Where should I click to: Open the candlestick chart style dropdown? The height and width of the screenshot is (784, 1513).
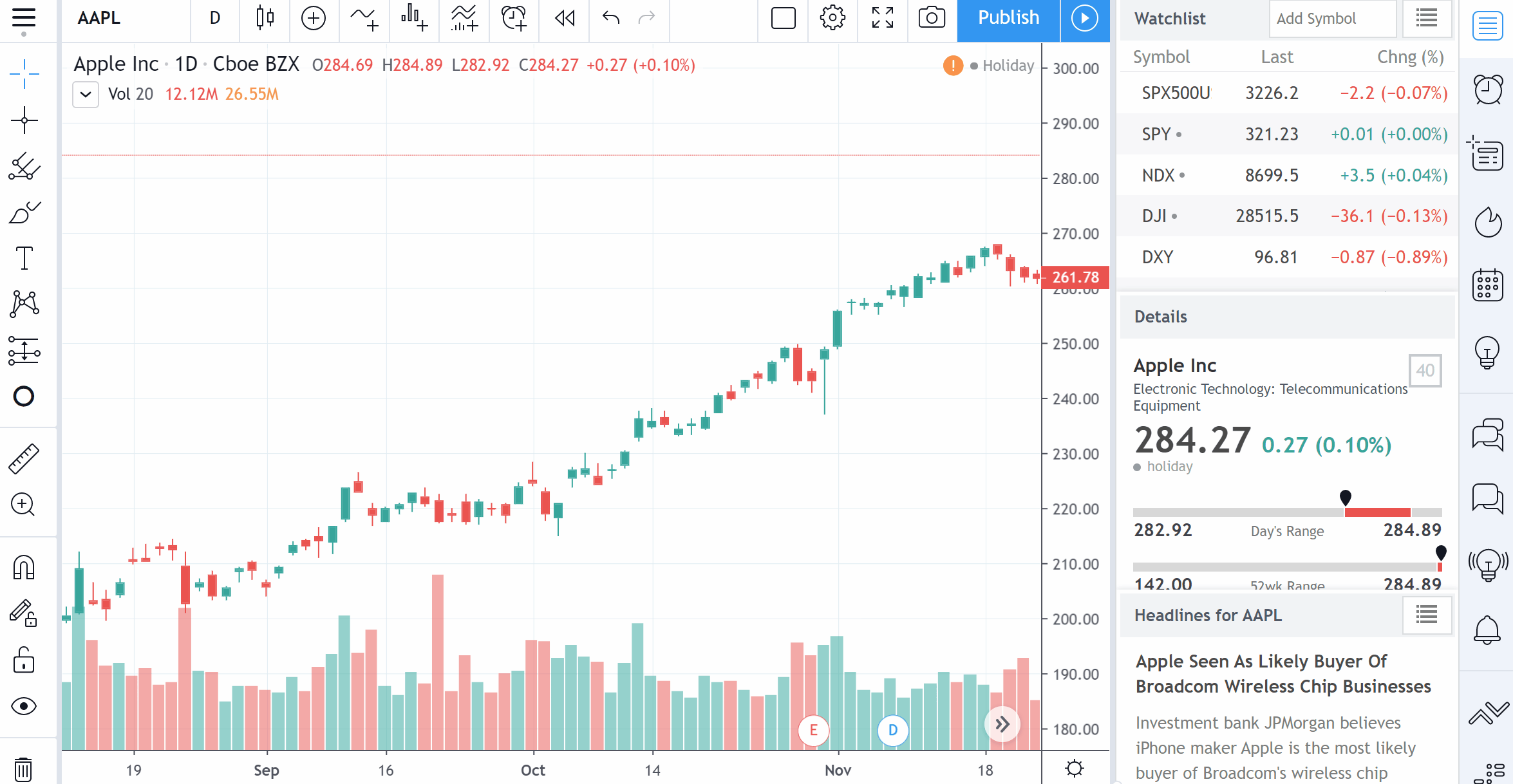[x=265, y=18]
